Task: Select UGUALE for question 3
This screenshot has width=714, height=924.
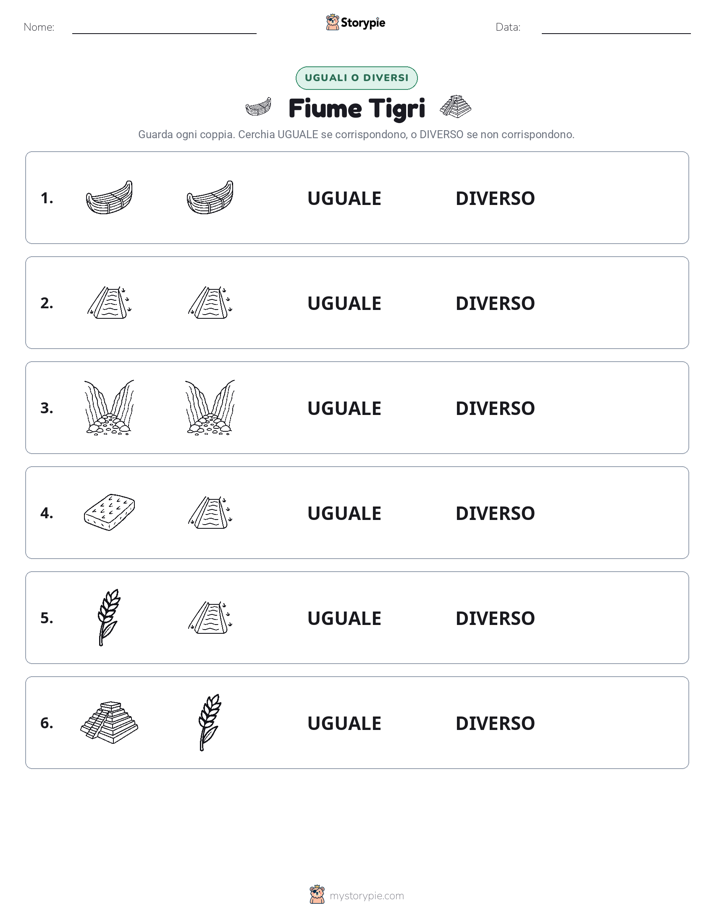Action: [344, 408]
